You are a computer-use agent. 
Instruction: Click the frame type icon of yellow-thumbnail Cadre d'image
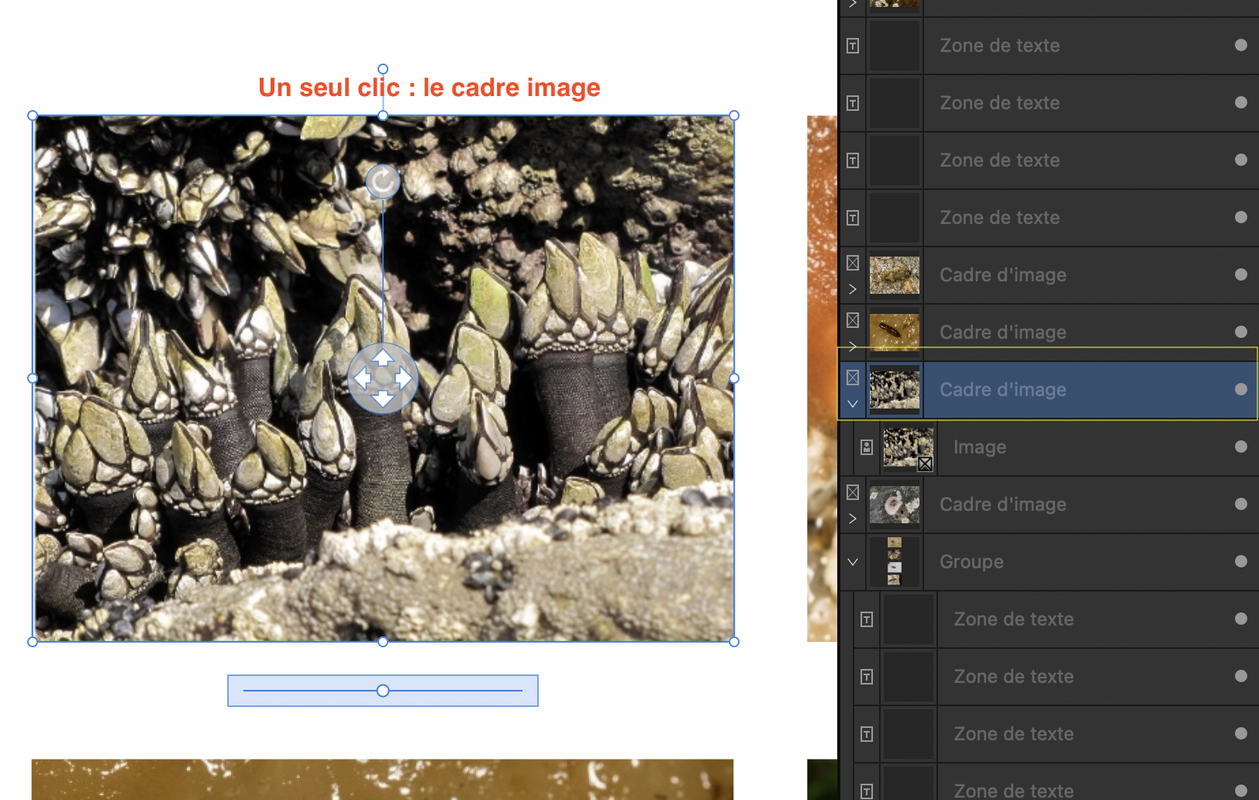(853, 320)
